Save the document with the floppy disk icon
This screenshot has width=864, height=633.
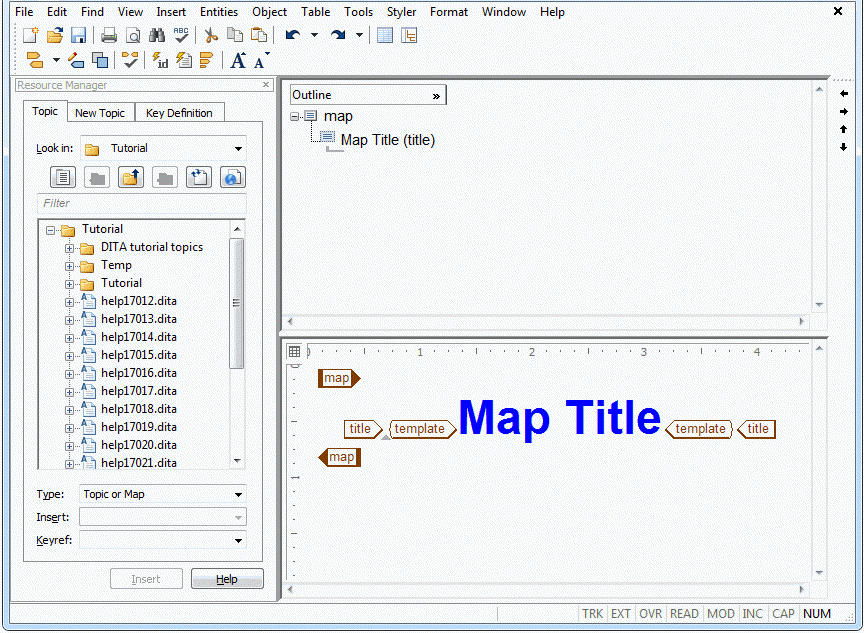(x=78, y=35)
